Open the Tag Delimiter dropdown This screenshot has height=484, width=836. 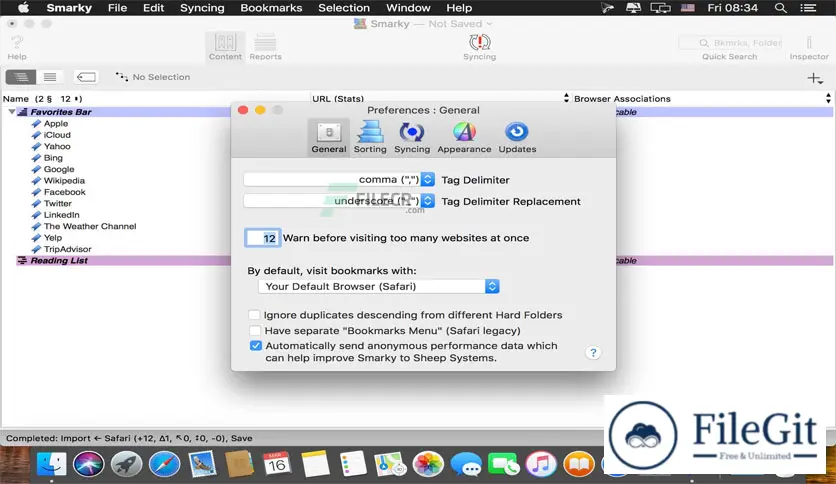[339, 180]
